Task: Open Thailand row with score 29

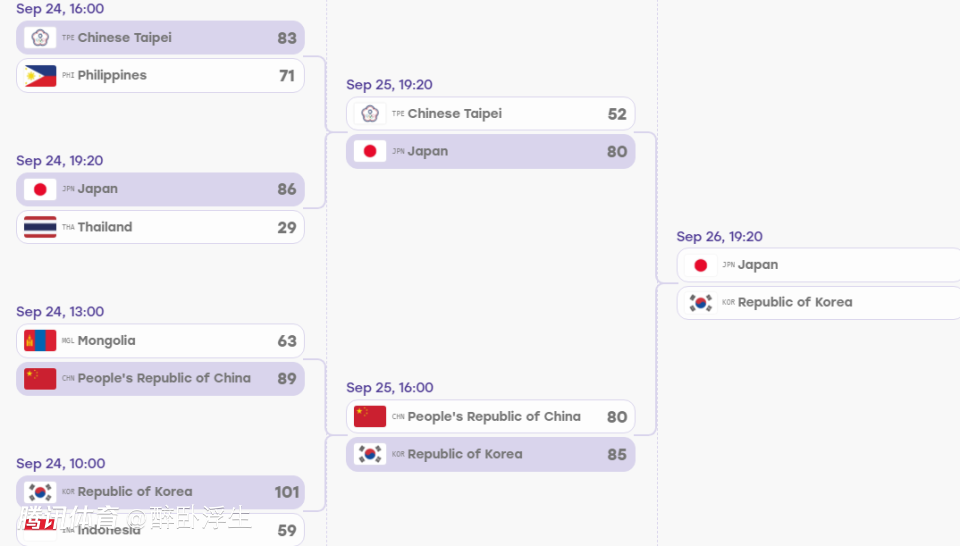Action: click(x=160, y=227)
